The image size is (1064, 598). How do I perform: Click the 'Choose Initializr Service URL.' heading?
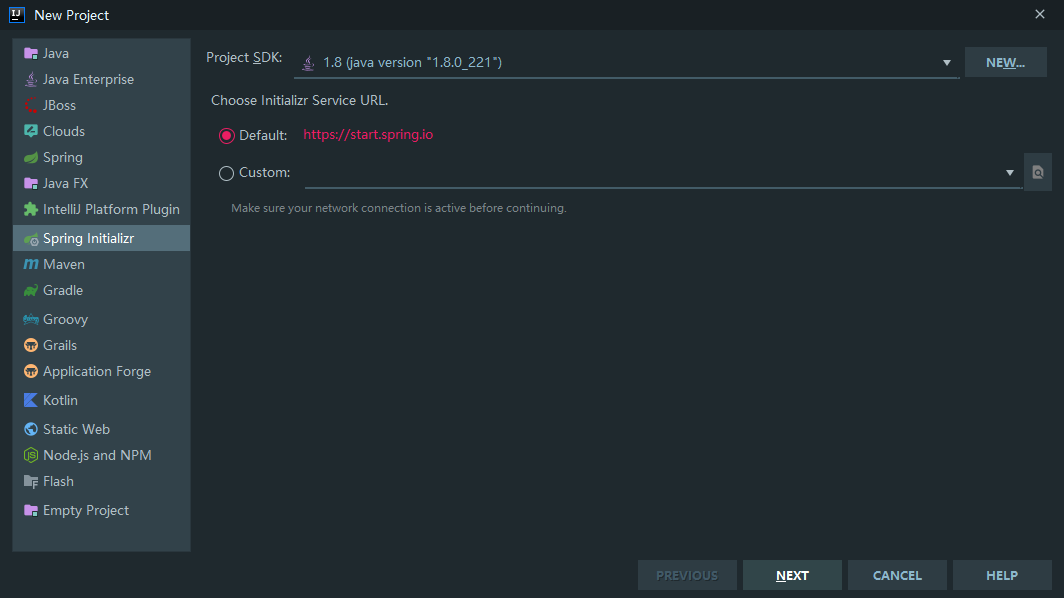pos(299,100)
